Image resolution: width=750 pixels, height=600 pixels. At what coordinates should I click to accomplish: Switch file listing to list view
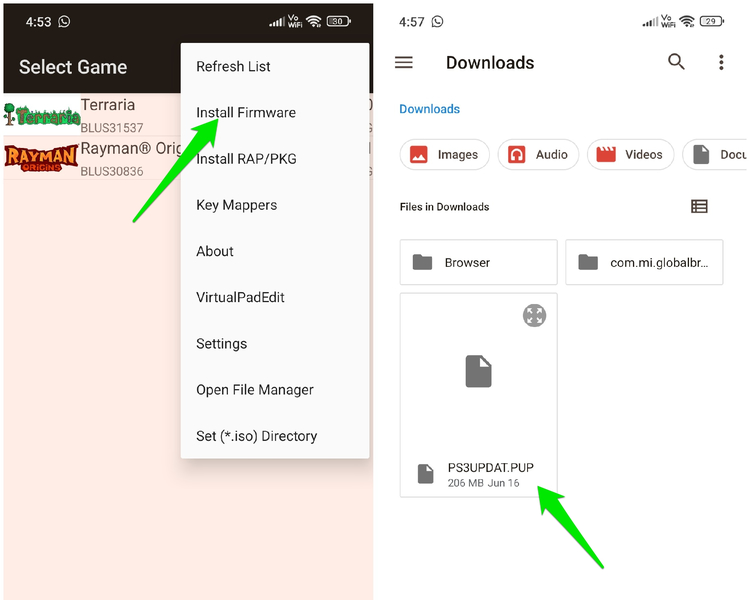coord(699,206)
